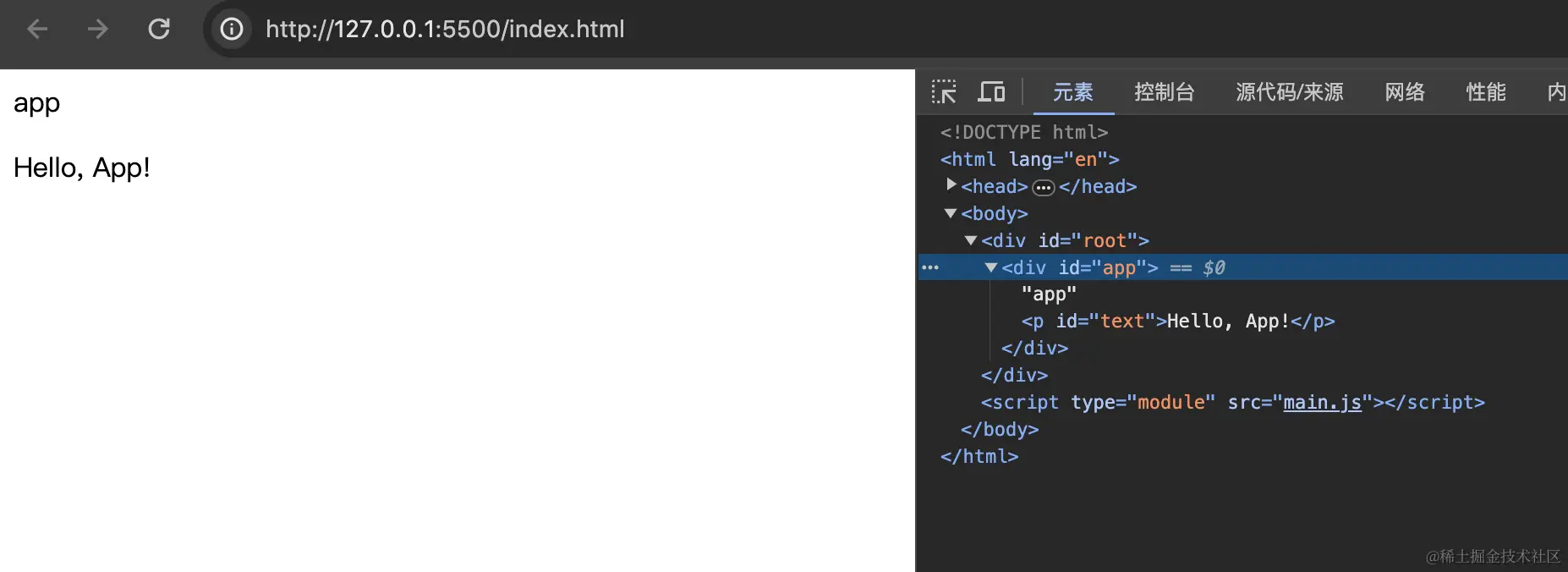Open the 源代码/来源 tab
Image resolution: width=1568 pixels, height=572 pixels.
1290,91
